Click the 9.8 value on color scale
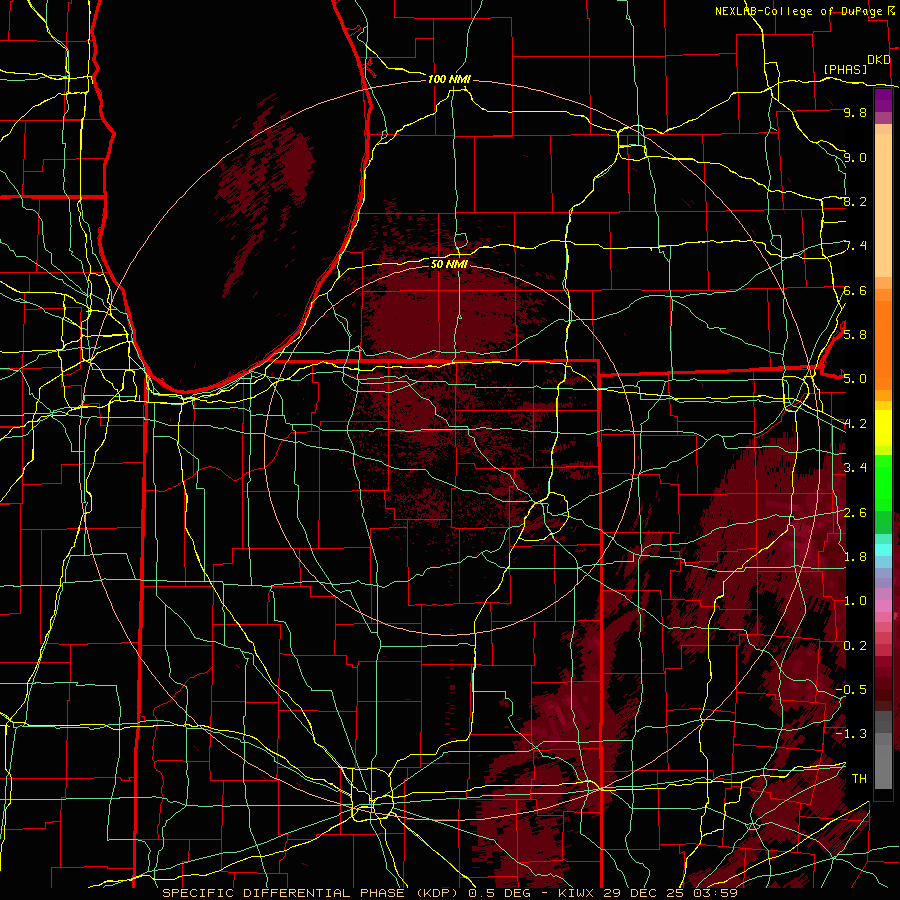The width and height of the screenshot is (900, 900). click(855, 113)
